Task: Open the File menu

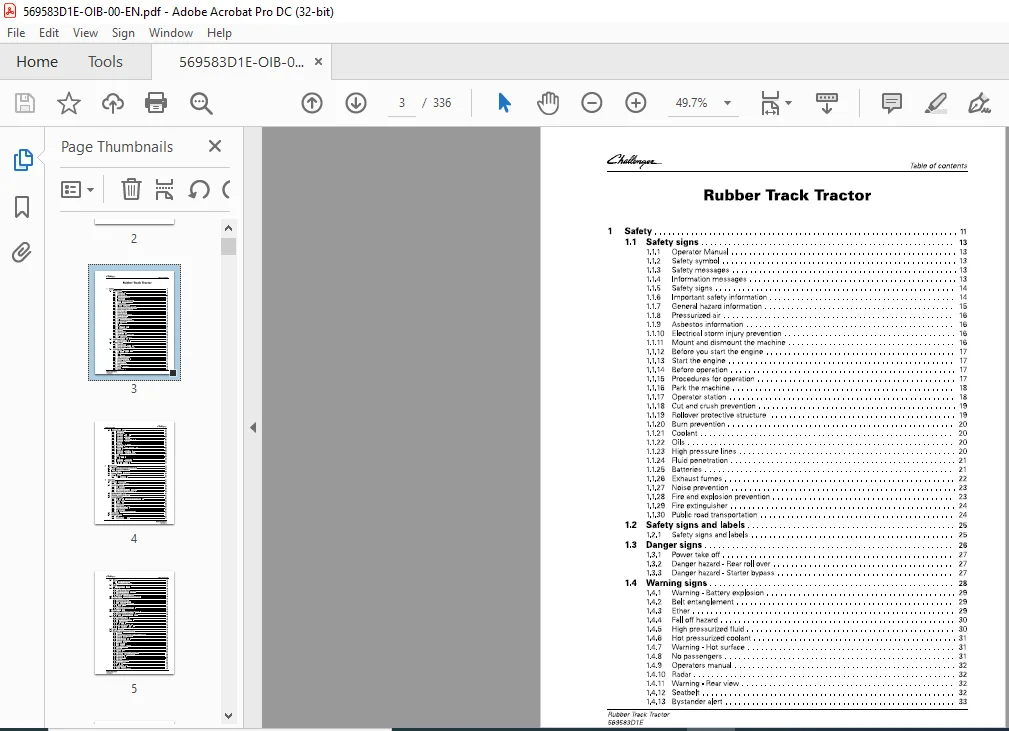Action: (16, 33)
